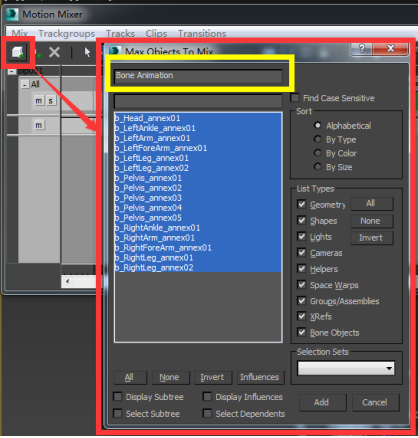Select the arrow pointer tool
This screenshot has width=418, height=438.
click(x=87, y=52)
